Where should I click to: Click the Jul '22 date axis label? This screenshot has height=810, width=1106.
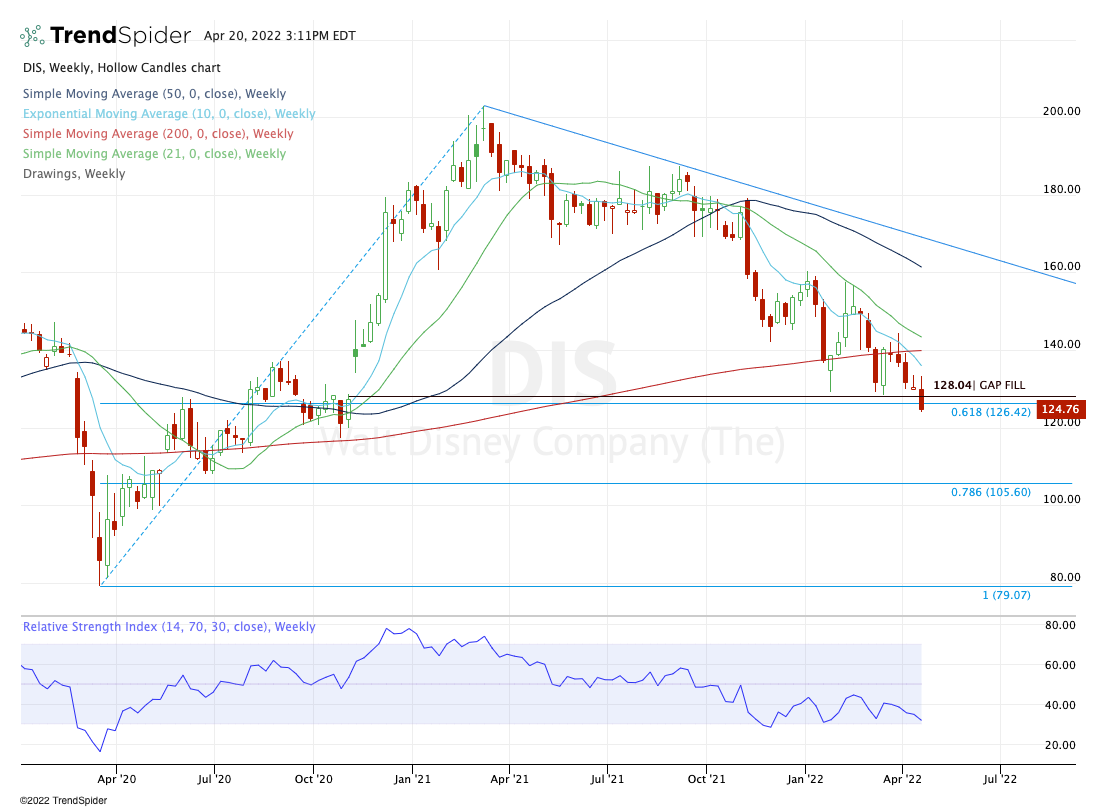pos(1000,779)
